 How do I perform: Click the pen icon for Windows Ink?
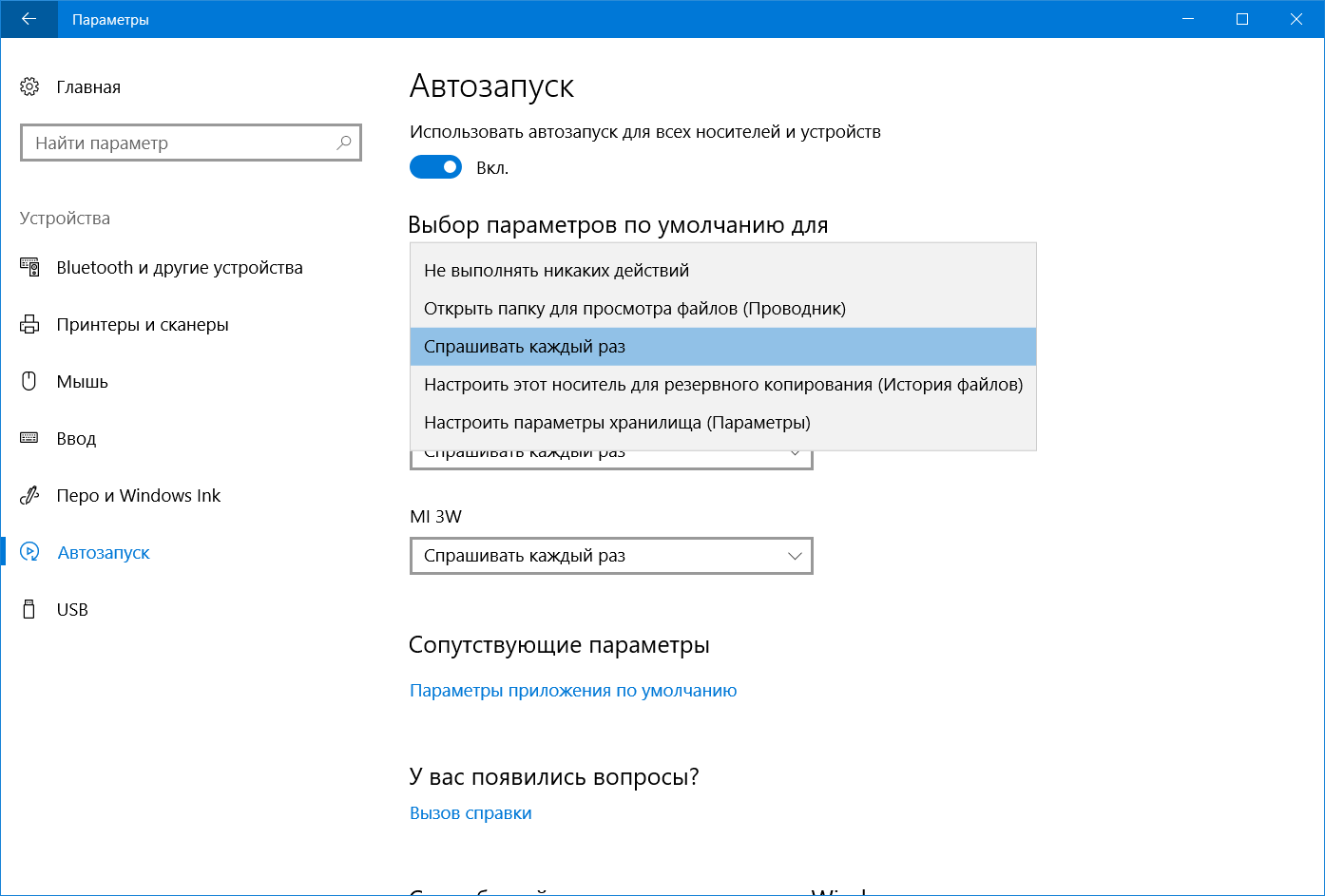click(29, 496)
